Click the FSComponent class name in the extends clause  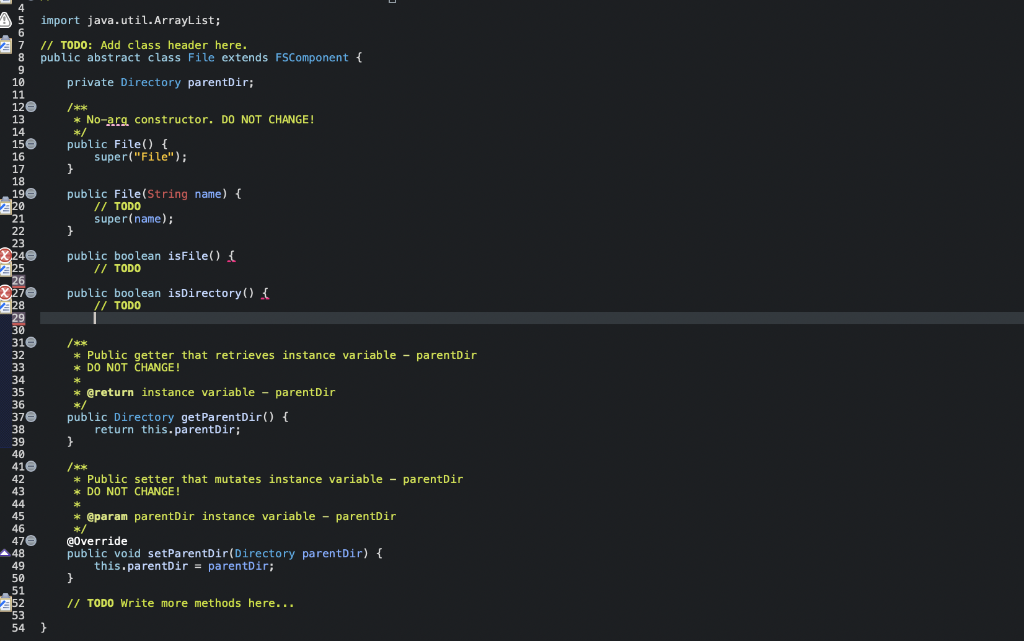tap(311, 57)
